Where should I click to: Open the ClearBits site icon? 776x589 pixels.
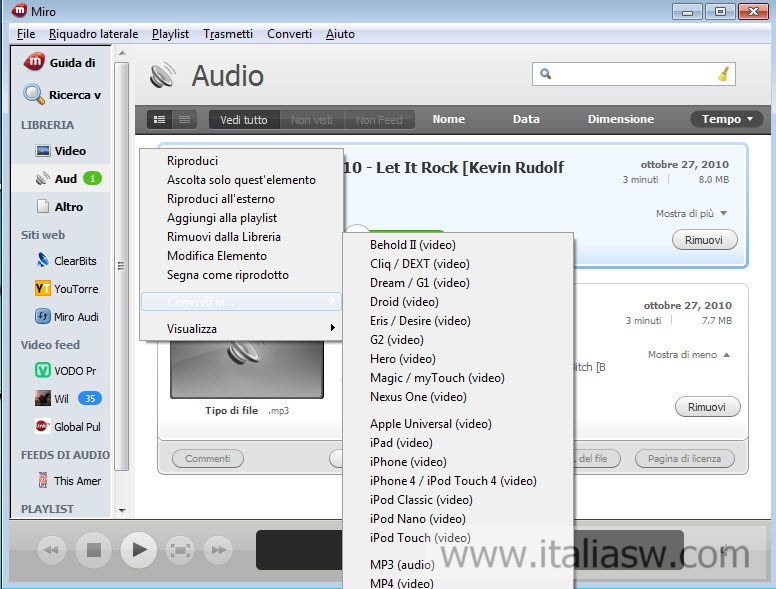[43, 260]
